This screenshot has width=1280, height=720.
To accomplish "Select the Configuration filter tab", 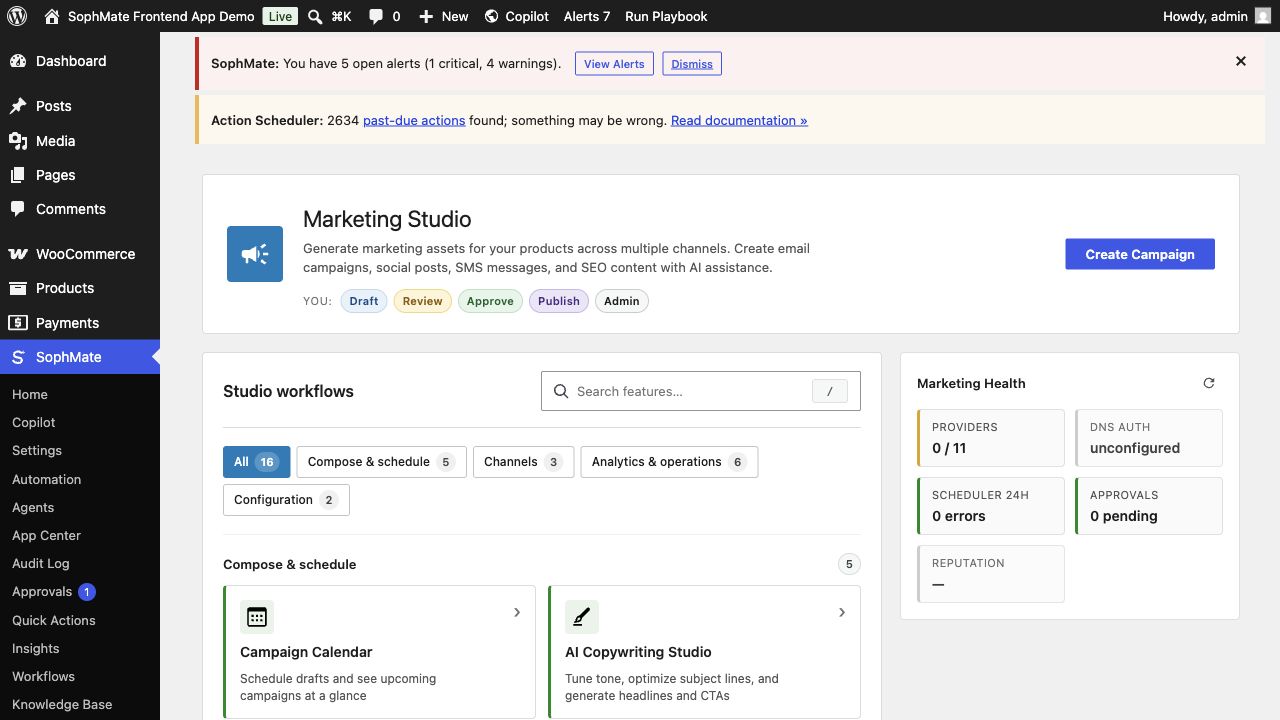I will (286, 500).
